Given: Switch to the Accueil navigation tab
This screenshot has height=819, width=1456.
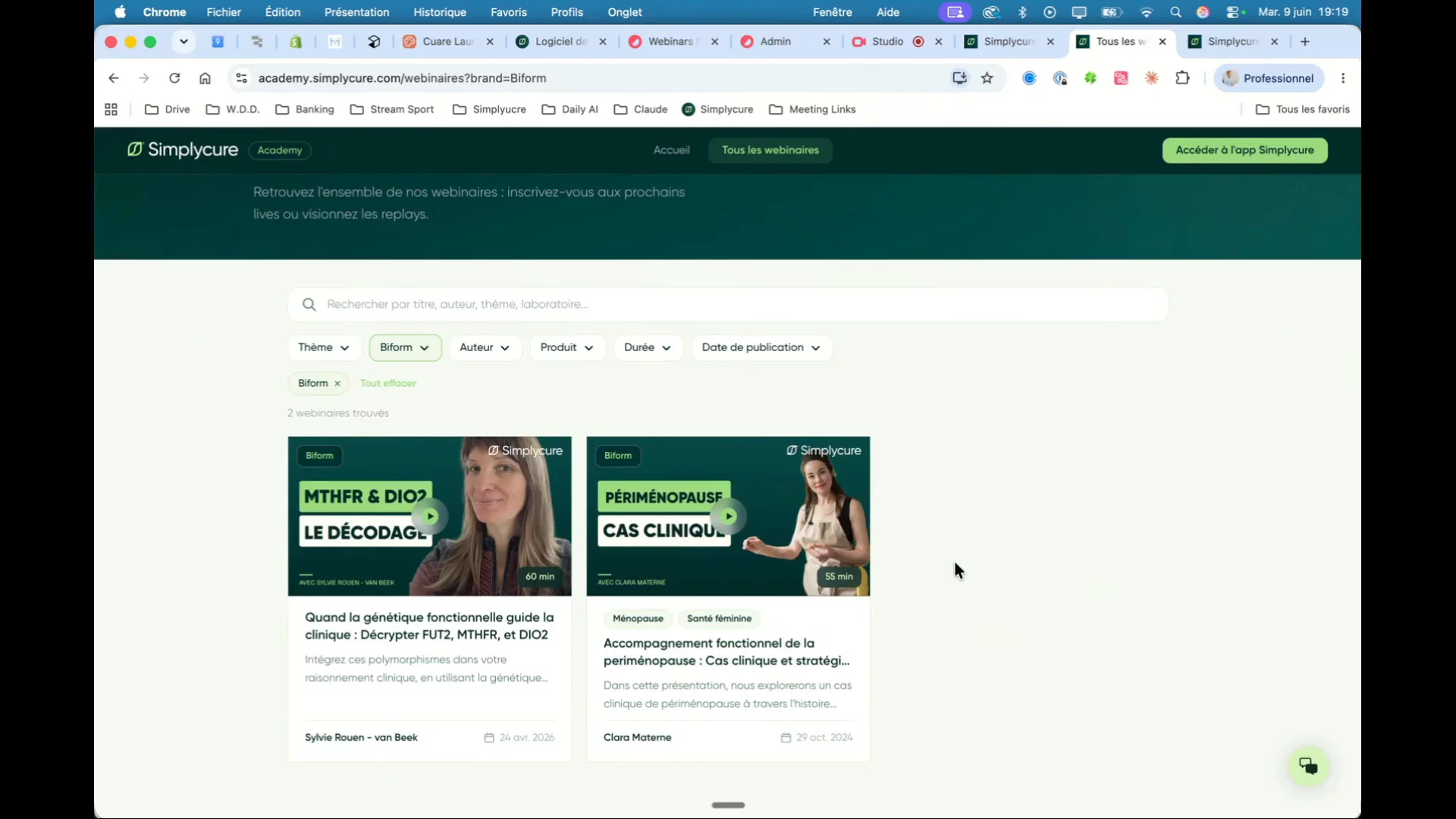Looking at the screenshot, I should (x=672, y=150).
